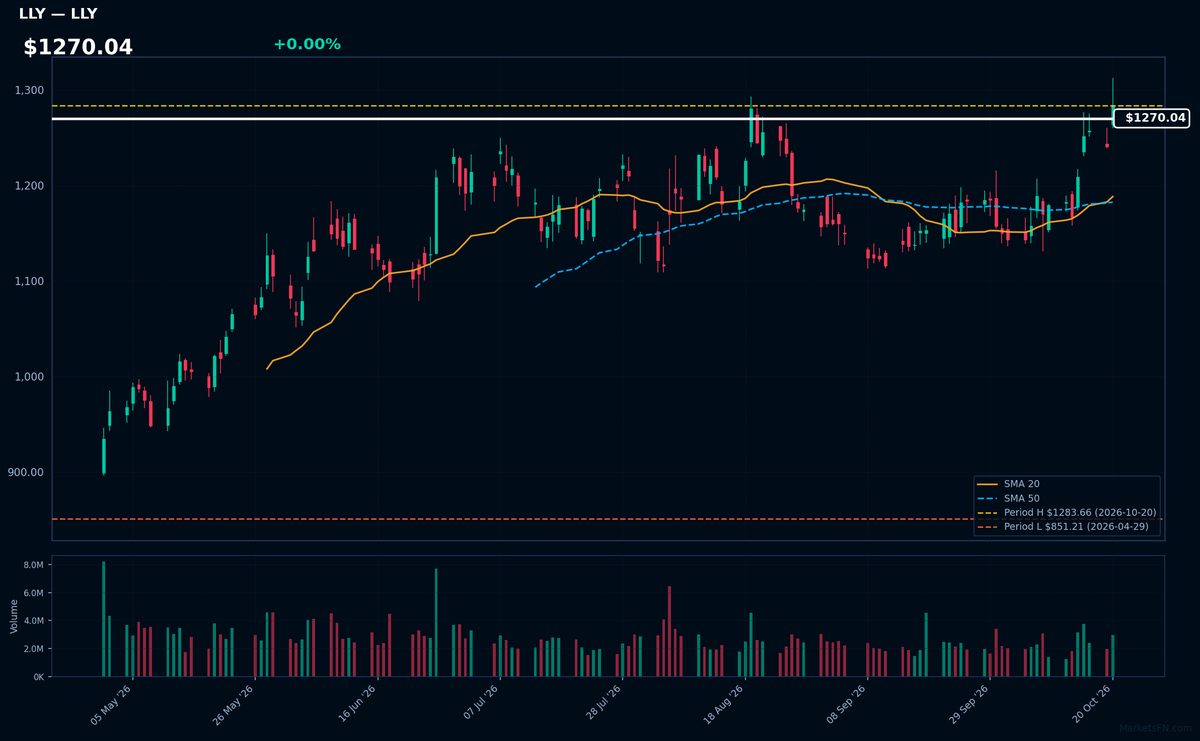Click the 1,100 price axis label
Image resolution: width=1200 pixels, height=741 pixels.
coord(30,281)
